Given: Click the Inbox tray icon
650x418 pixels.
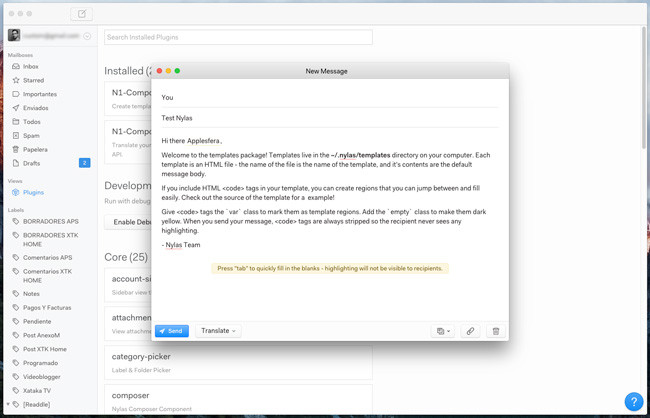Looking at the screenshot, I should pos(16,66).
